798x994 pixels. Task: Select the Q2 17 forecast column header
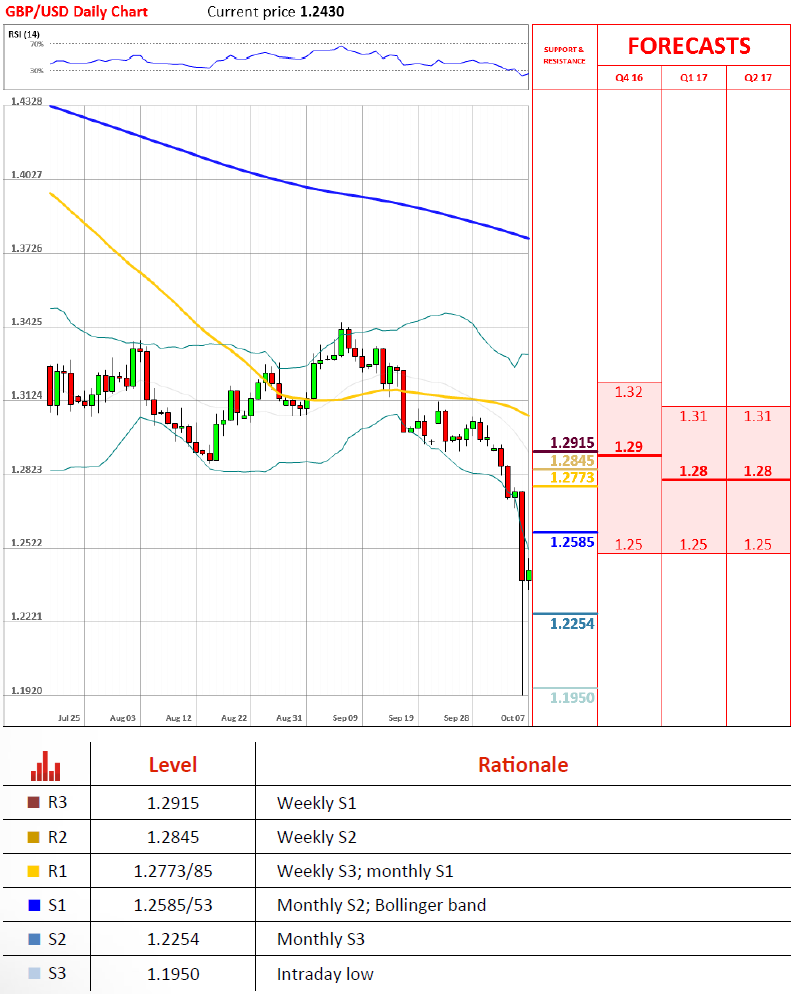(x=758, y=77)
